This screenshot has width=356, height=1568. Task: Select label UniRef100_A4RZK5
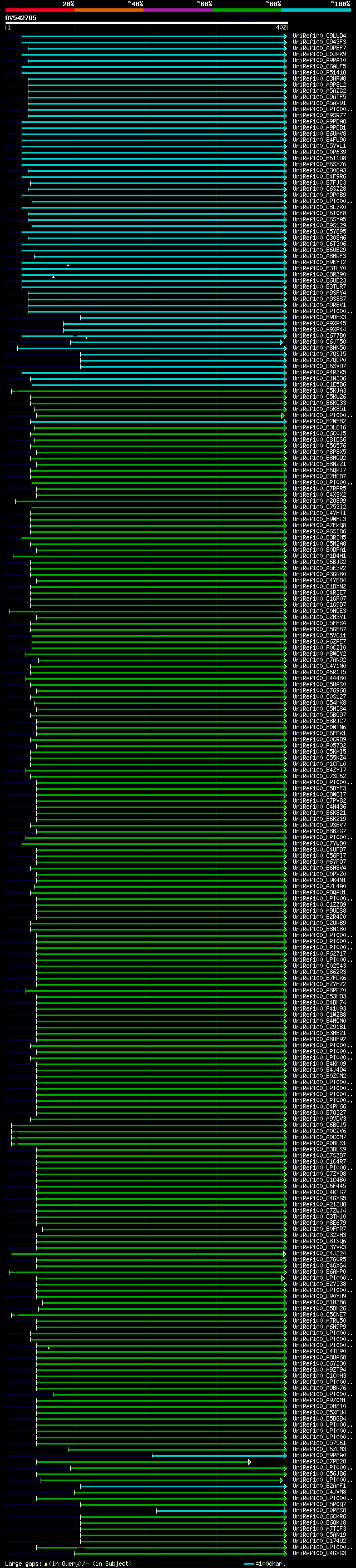(319, 372)
